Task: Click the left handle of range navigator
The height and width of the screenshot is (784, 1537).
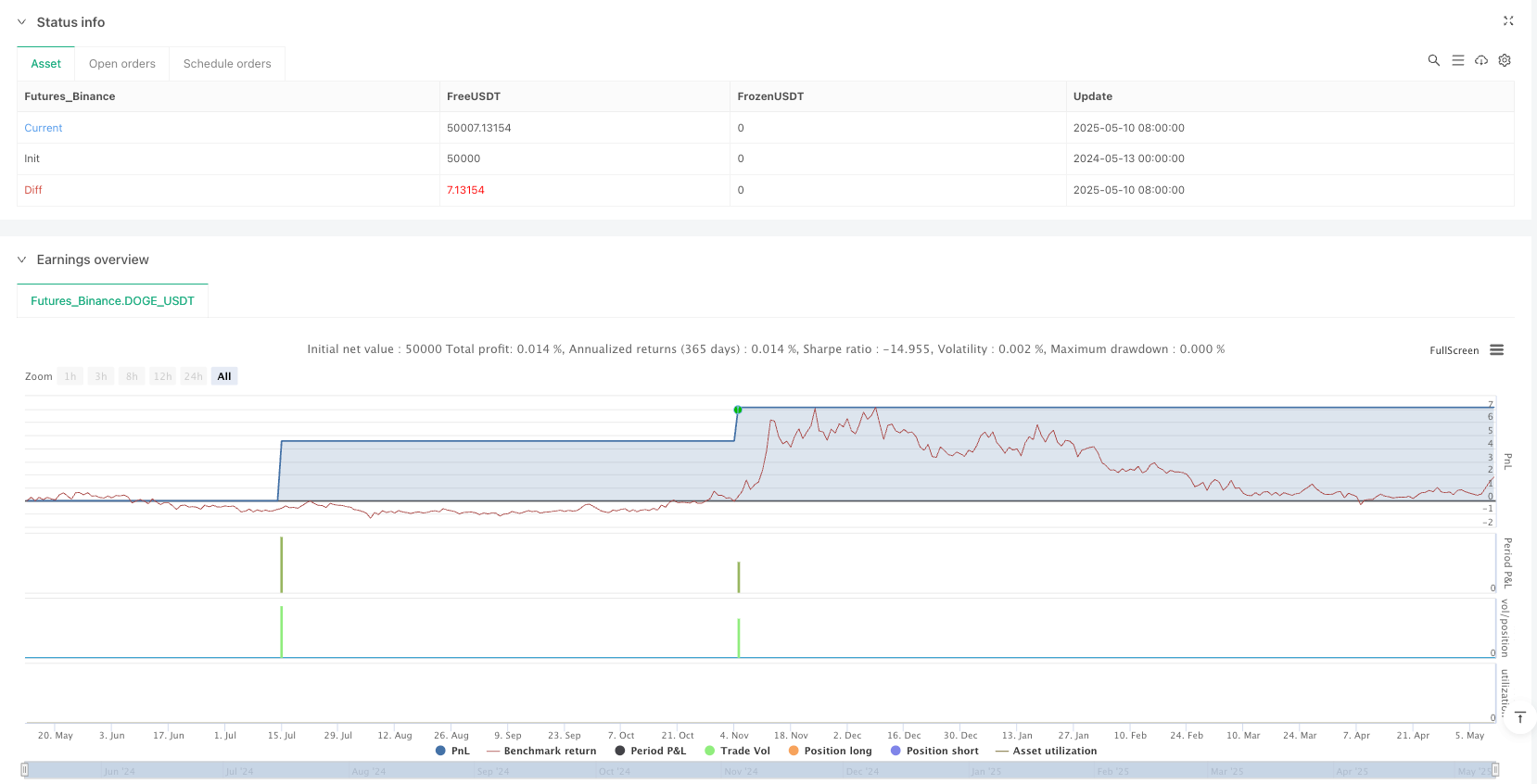Action: tap(25, 769)
